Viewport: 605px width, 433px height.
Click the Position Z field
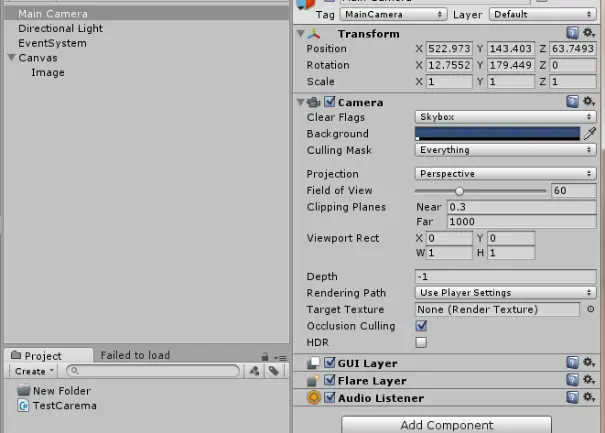click(x=573, y=49)
